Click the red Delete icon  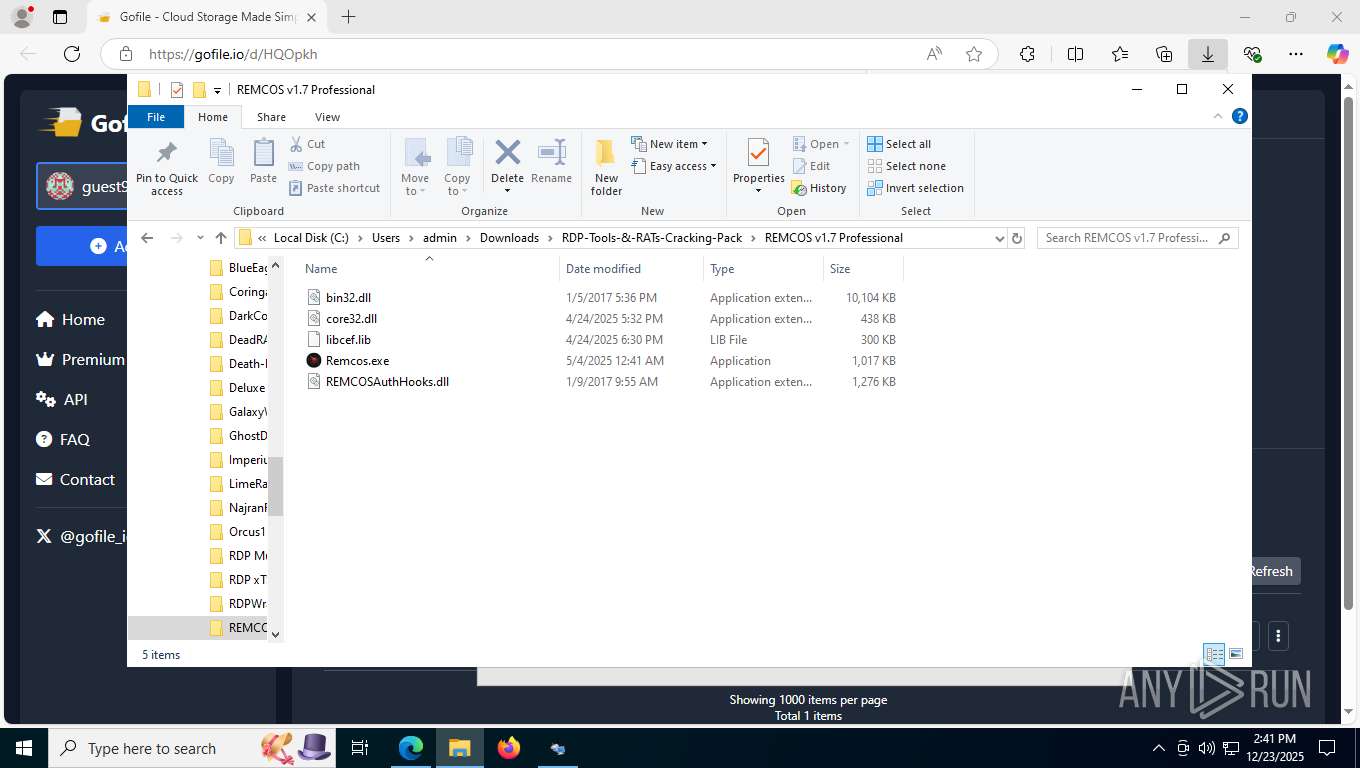[x=507, y=153]
